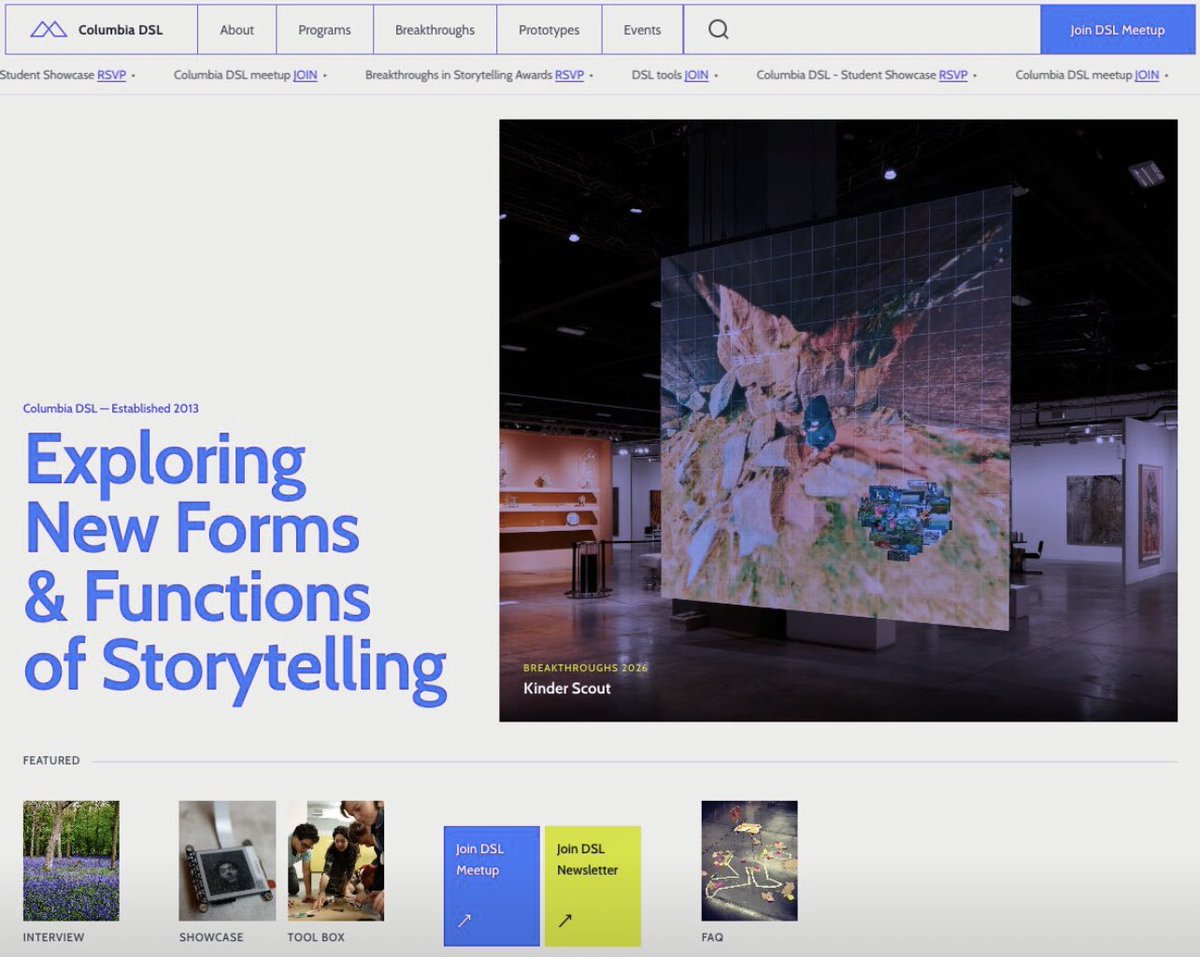This screenshot has width=1200, height=957.
Task: Click Columbia DSL — Established 2013 text
Action: tap(111, 408)
